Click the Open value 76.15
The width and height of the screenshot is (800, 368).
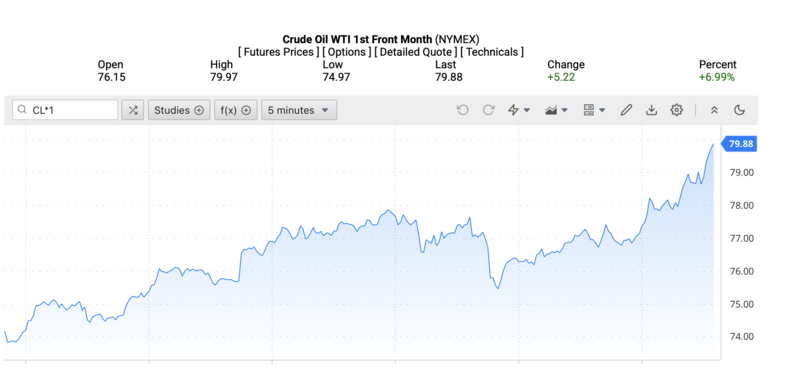tap(111, 78)
